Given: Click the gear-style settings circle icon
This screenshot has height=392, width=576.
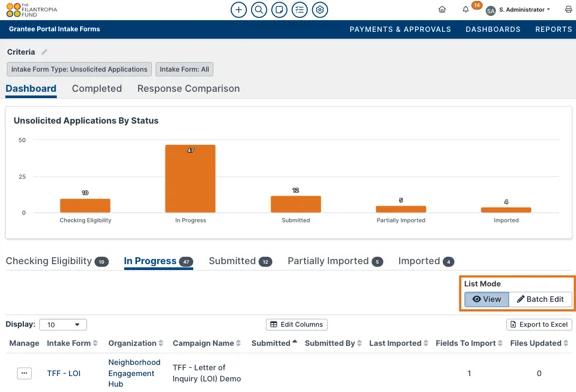Looking at the screenshot, I should [x=320, y=10].
